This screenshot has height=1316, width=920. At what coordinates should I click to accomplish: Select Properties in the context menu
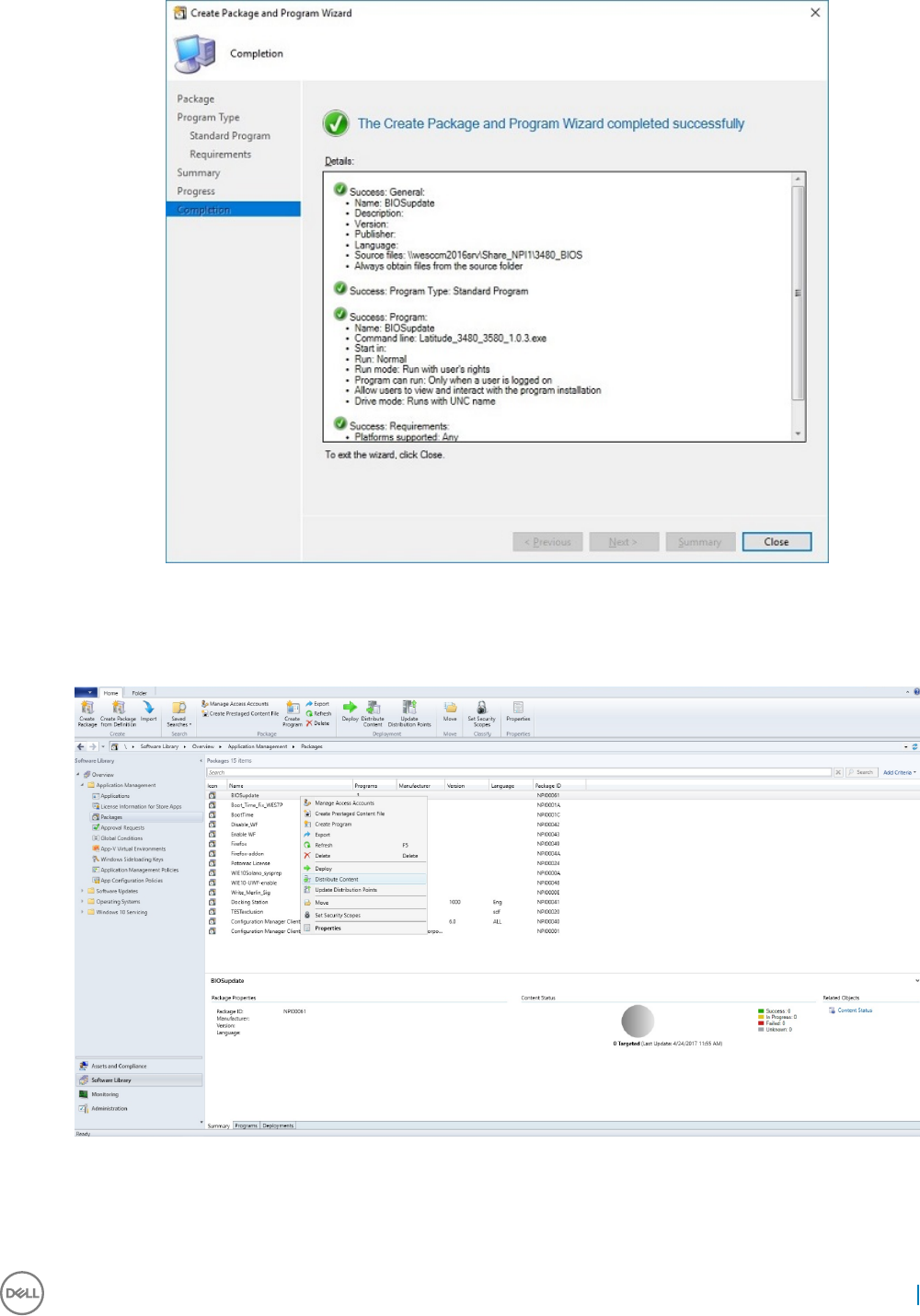(x=363, y=929)
